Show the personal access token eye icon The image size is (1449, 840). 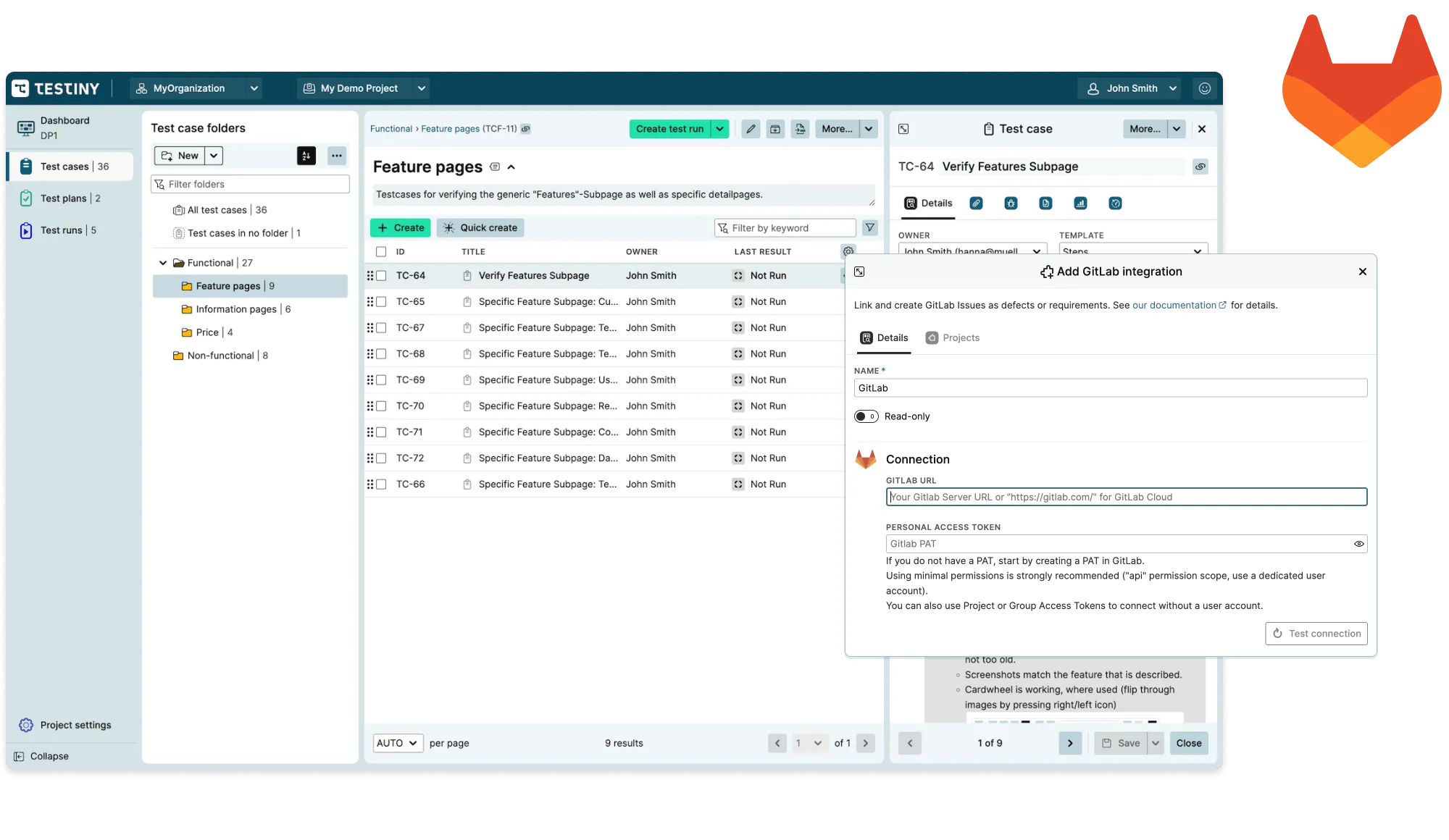(x=1358, y=544)
